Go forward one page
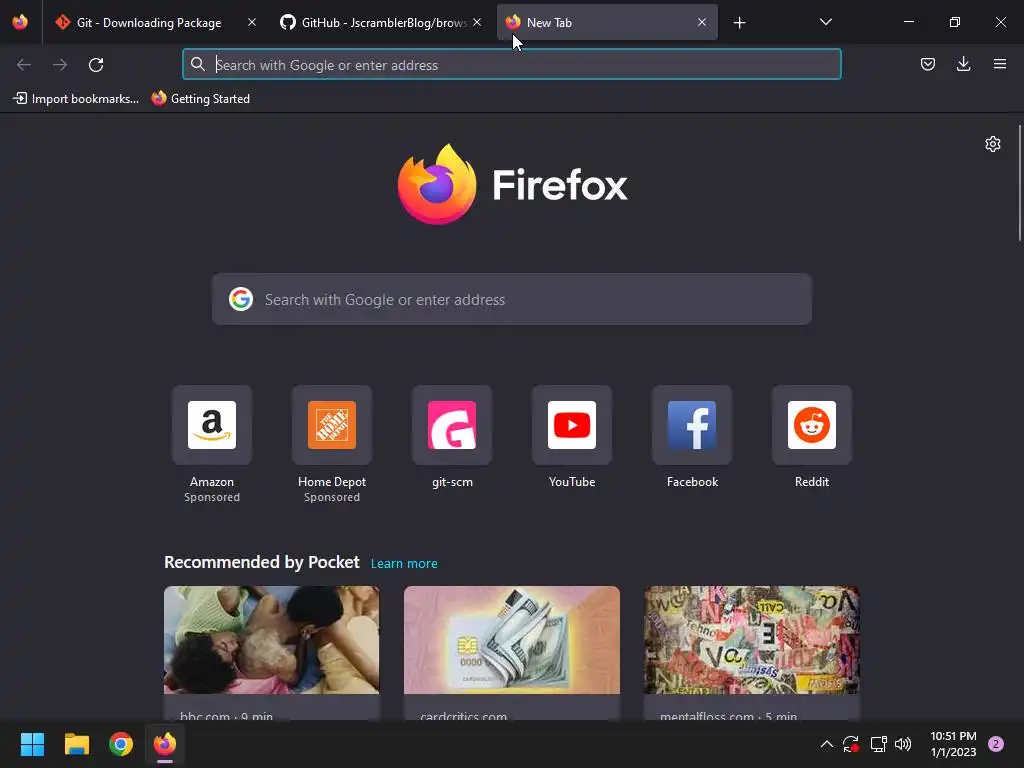 (60, 65)
